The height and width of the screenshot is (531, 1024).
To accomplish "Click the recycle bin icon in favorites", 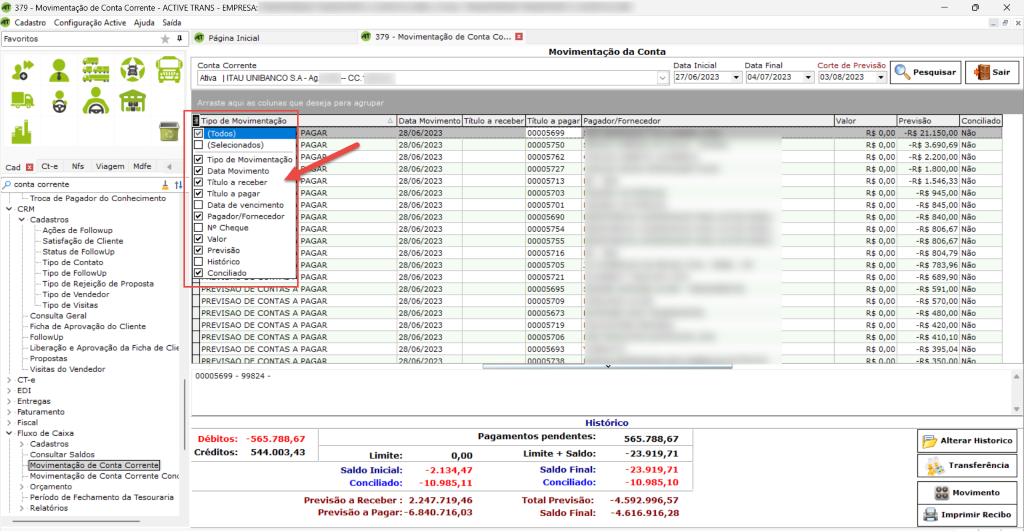I will (x=169, y=131).
